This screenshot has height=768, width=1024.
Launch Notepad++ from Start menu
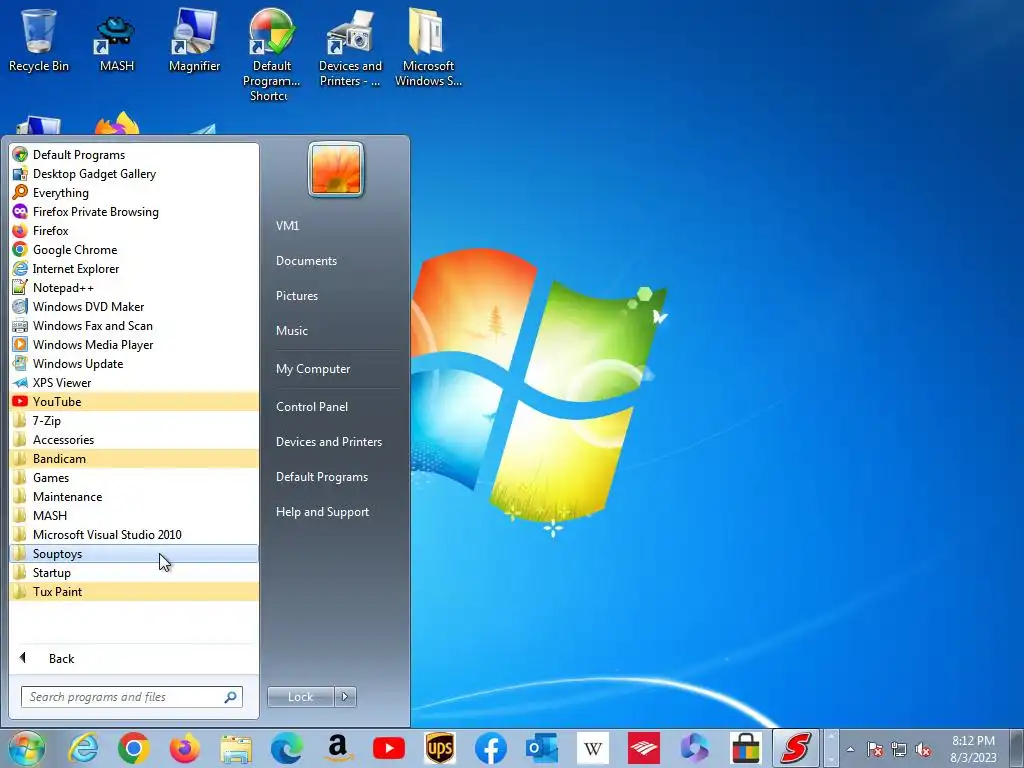[x=134, y=287]
